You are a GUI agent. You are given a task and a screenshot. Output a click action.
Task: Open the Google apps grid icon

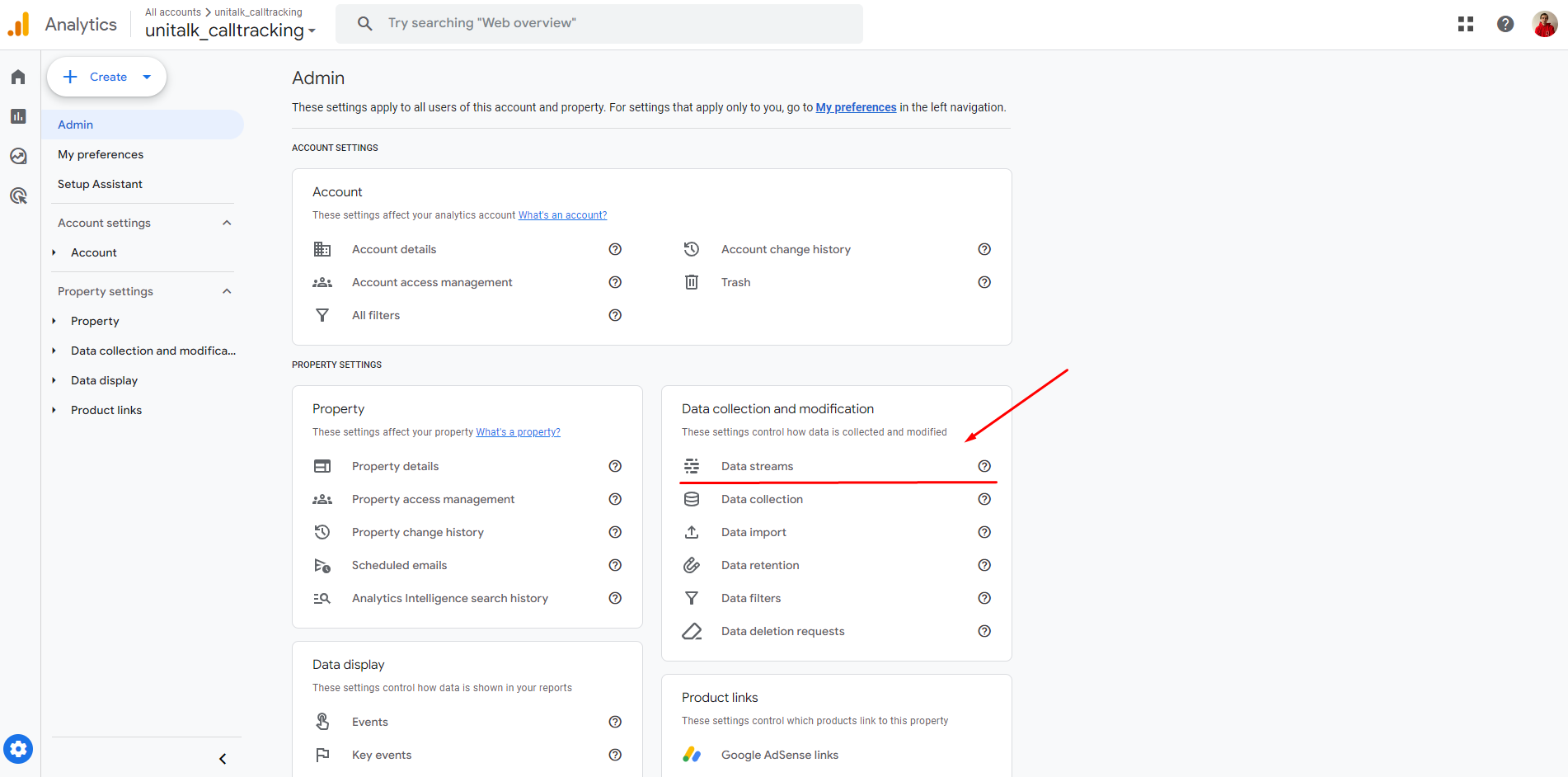coord(1465,24)
